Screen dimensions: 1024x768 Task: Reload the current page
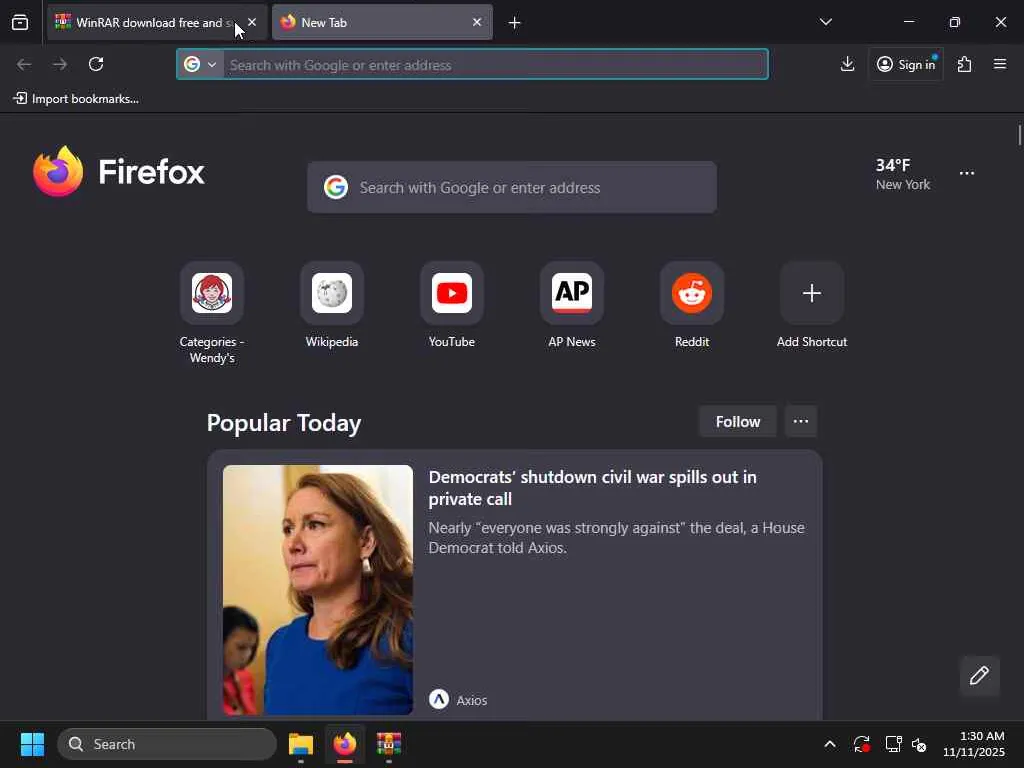(x=96, y=64)
